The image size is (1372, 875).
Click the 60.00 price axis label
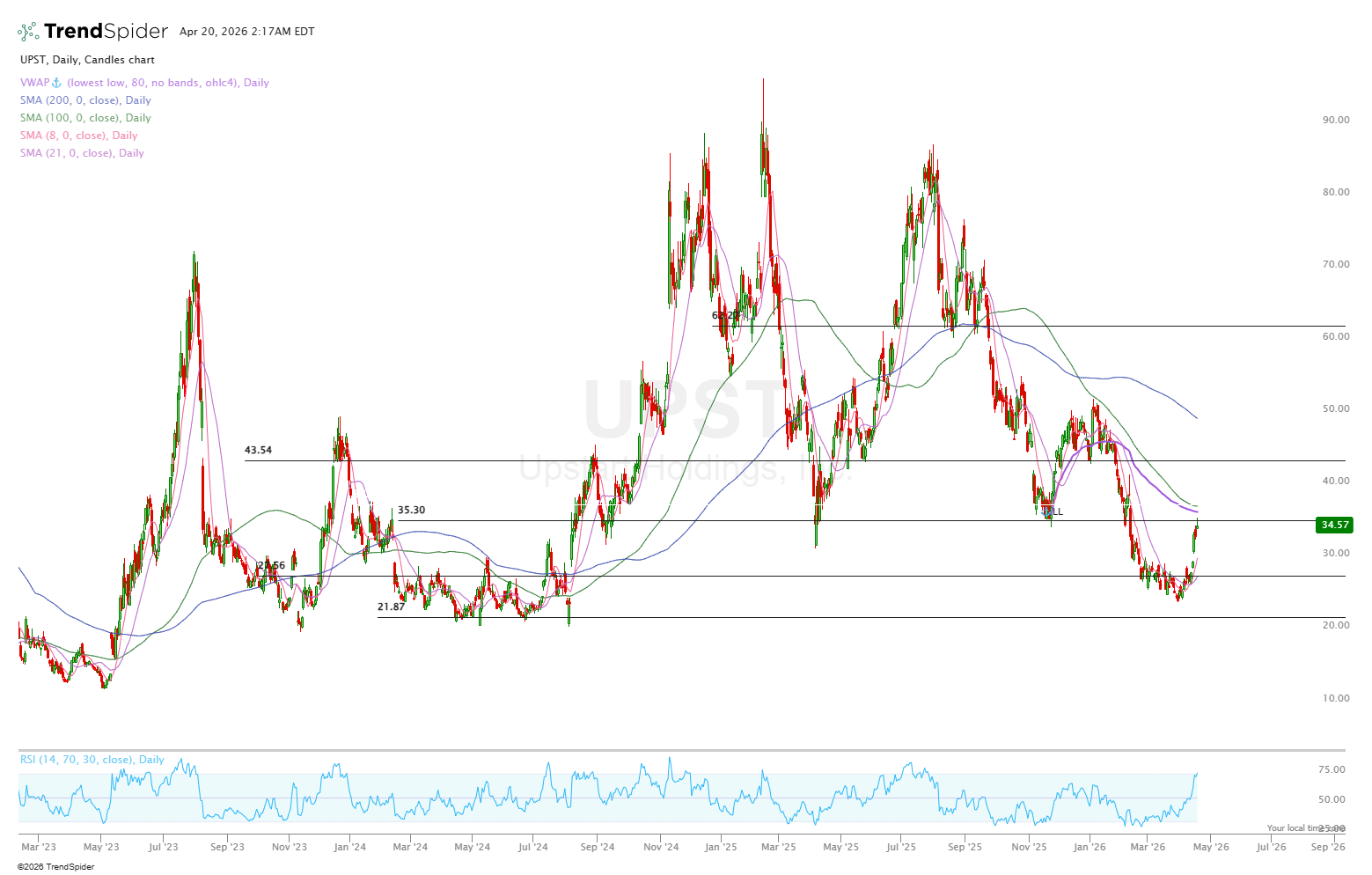(1336, 336)
